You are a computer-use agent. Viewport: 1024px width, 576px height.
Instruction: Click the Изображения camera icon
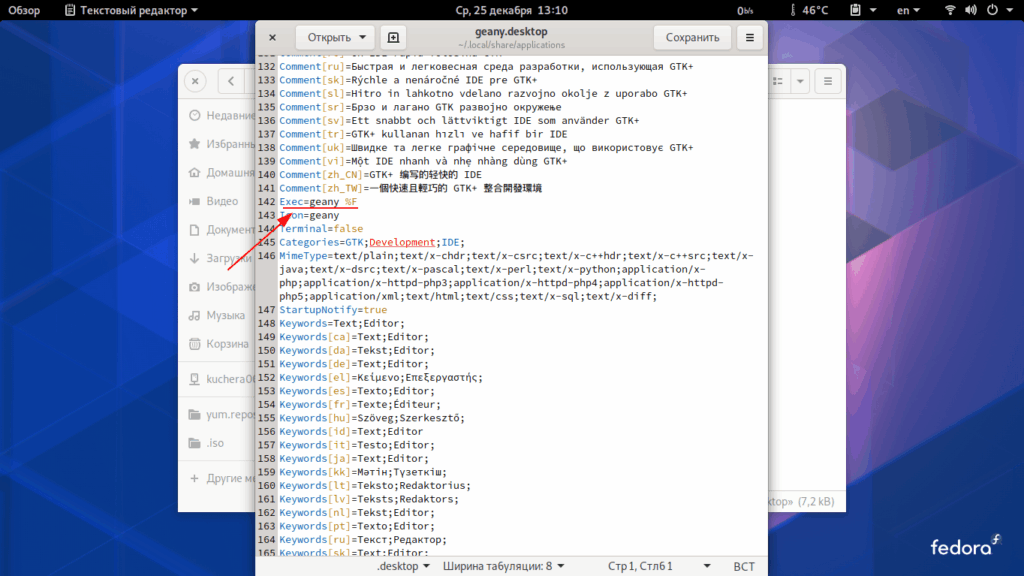click(x=195, y=287)
